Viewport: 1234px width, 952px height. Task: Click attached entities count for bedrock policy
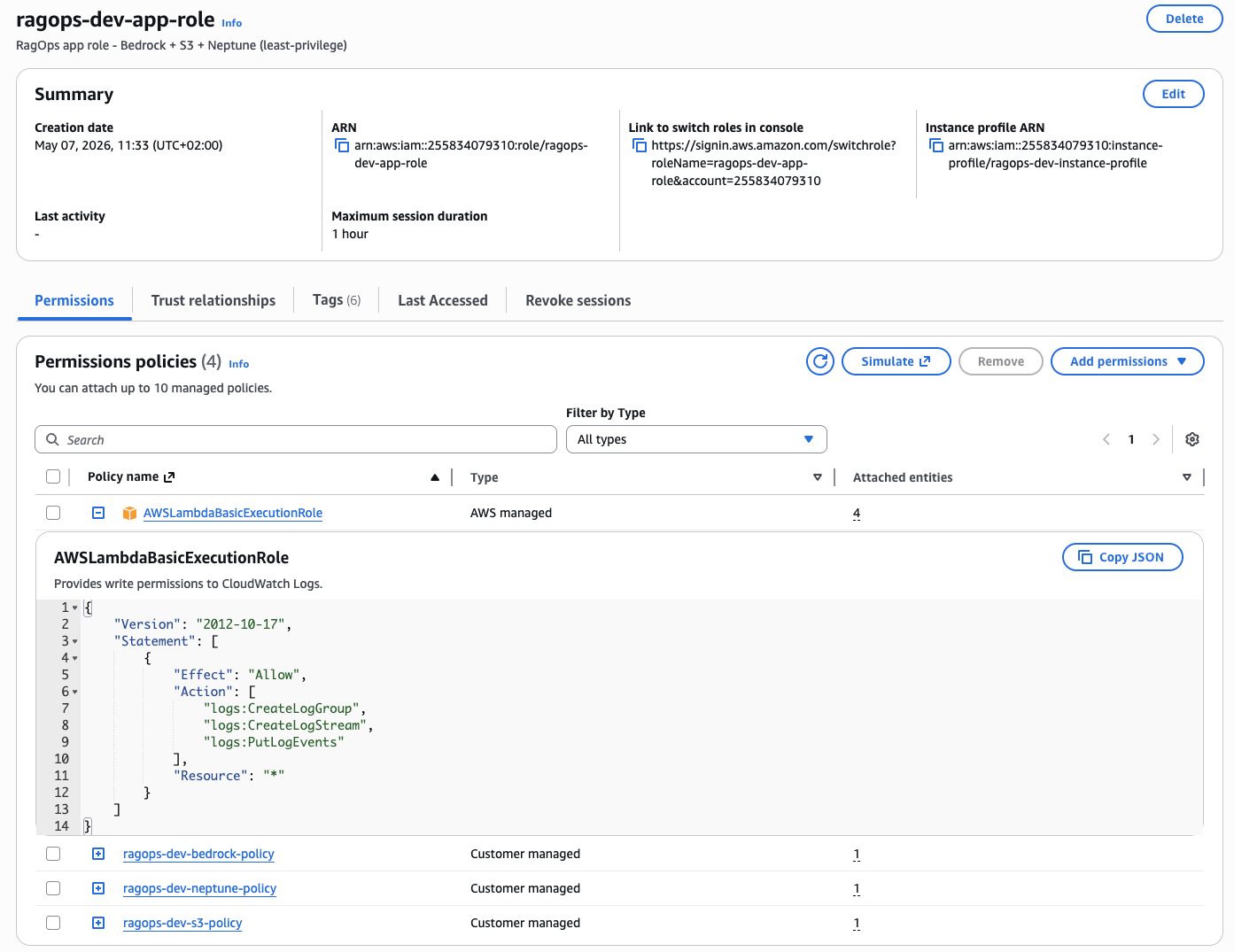[x=857, y=855]
